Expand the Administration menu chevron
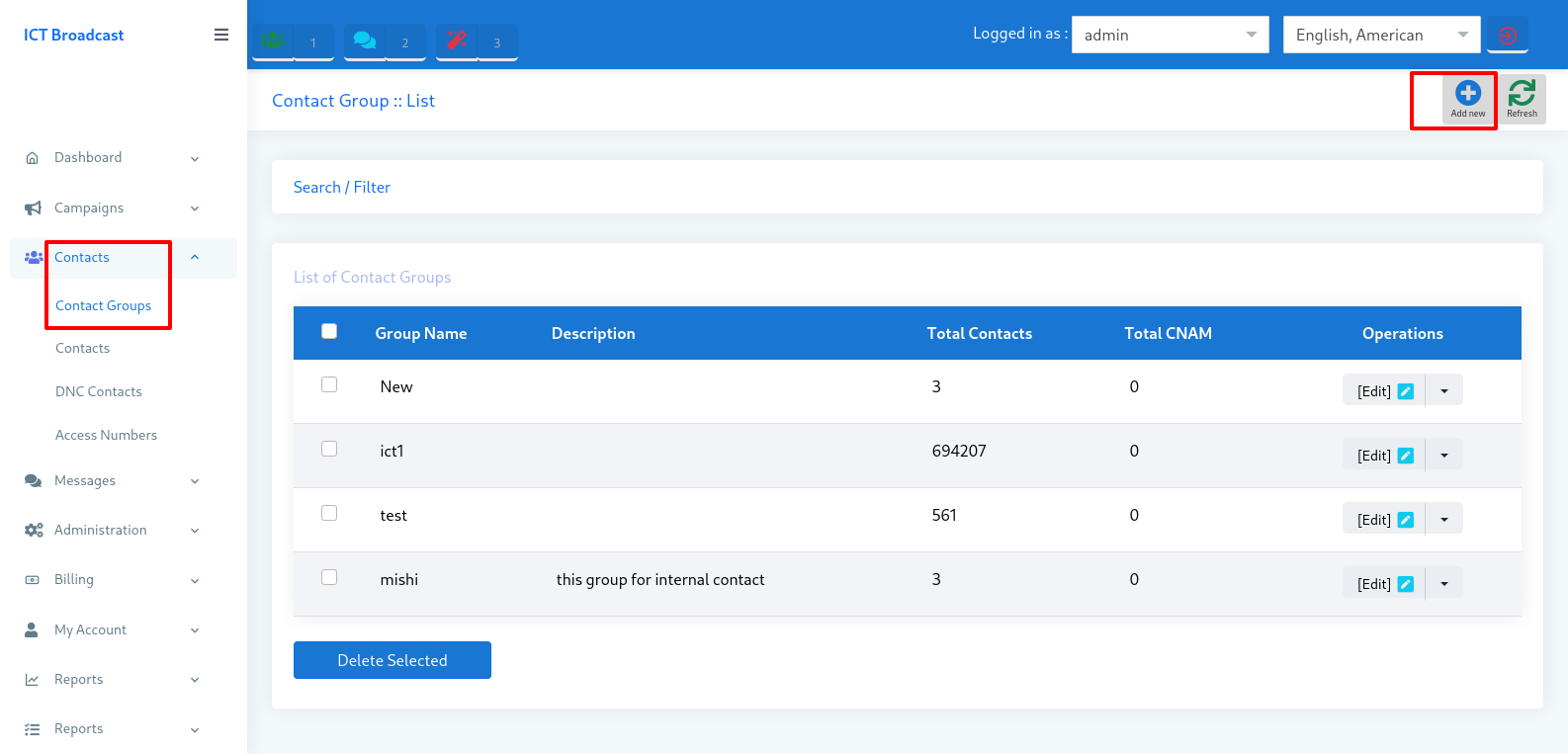1568x754 pixels. (195, 531)
